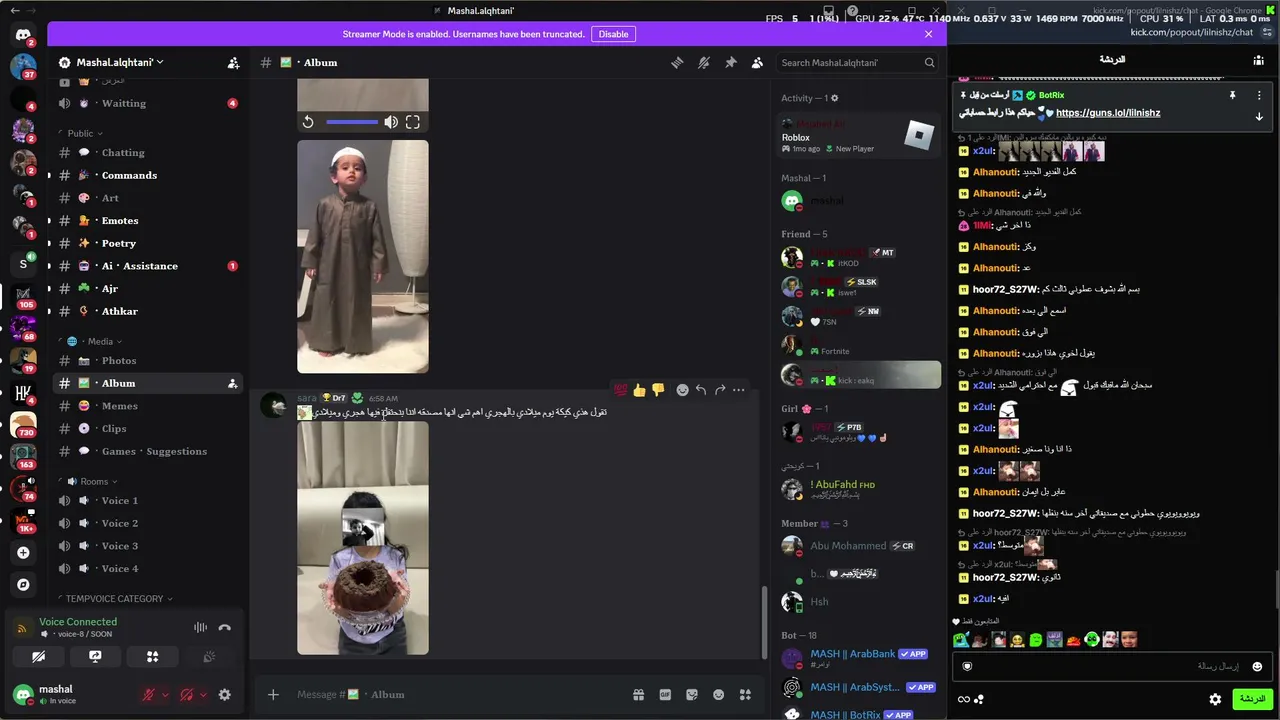Adjust the album video progress slider
Image resolution: width=1280 pixels, height=720 pixels.
point(352,122)
